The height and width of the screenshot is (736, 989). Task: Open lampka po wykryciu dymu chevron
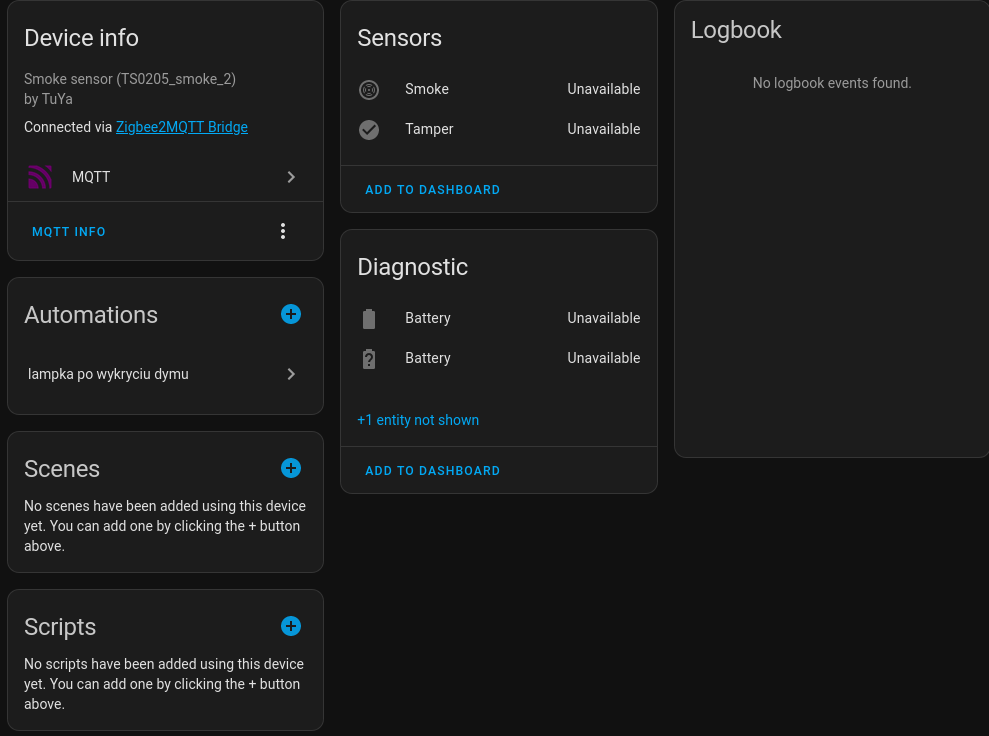pyautogui.click(x=291, y=375)
